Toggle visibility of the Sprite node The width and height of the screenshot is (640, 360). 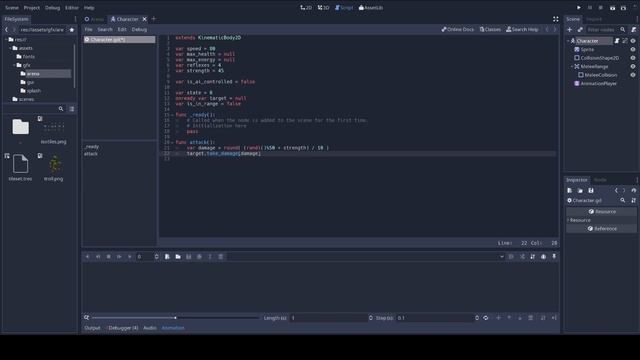pyautogui.click(x=633, y=49)
